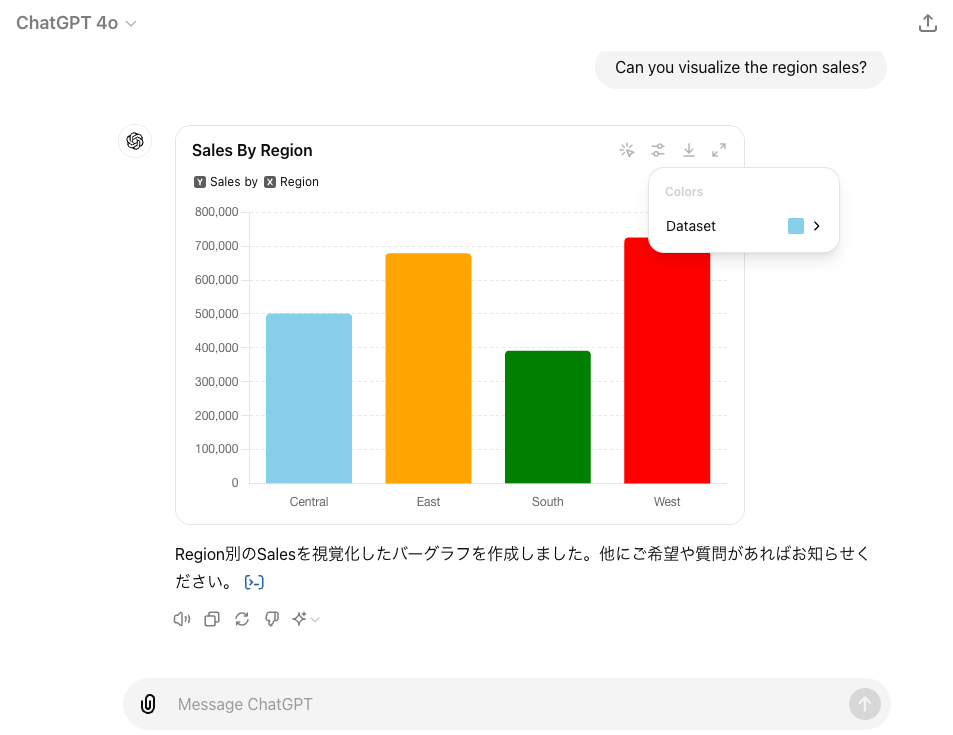Select the Dataset entry in Colors menu
The width and height of the screenshot is (953, 735).
point(692,226)
